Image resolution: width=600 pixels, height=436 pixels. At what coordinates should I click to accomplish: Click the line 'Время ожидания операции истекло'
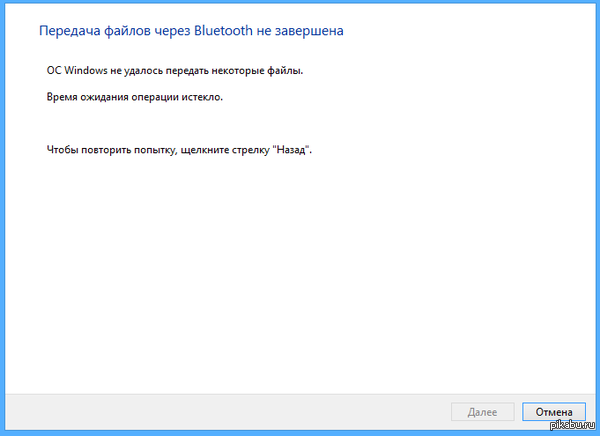(x=135, y=98)
